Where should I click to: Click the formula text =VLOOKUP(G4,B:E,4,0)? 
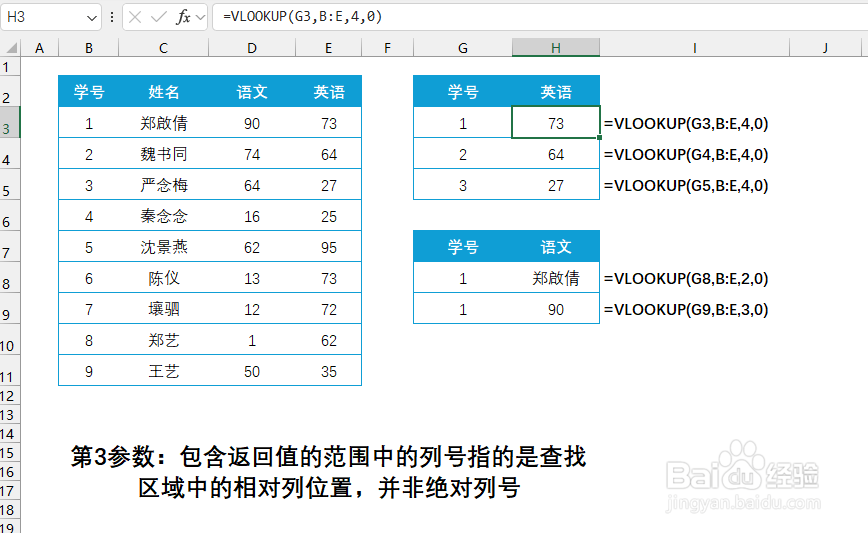point(686,154)
